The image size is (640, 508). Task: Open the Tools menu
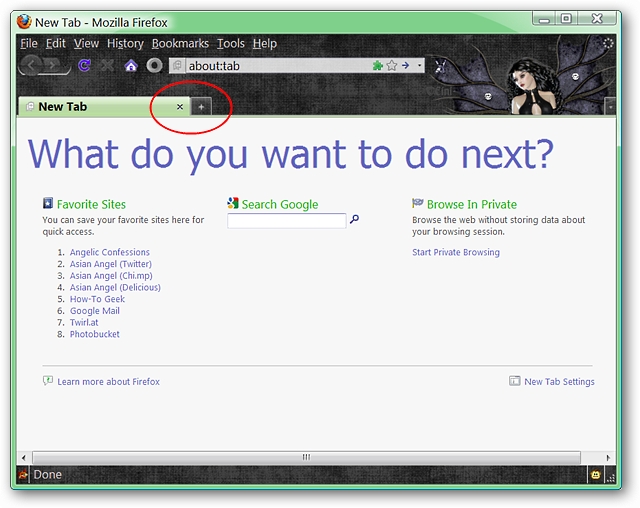pyautogui.click(x=230, y=44)
